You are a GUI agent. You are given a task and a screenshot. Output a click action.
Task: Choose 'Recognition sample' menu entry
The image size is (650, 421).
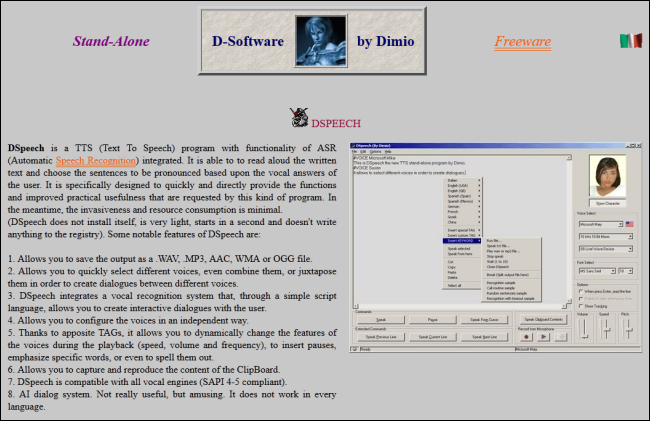point(512,283)
